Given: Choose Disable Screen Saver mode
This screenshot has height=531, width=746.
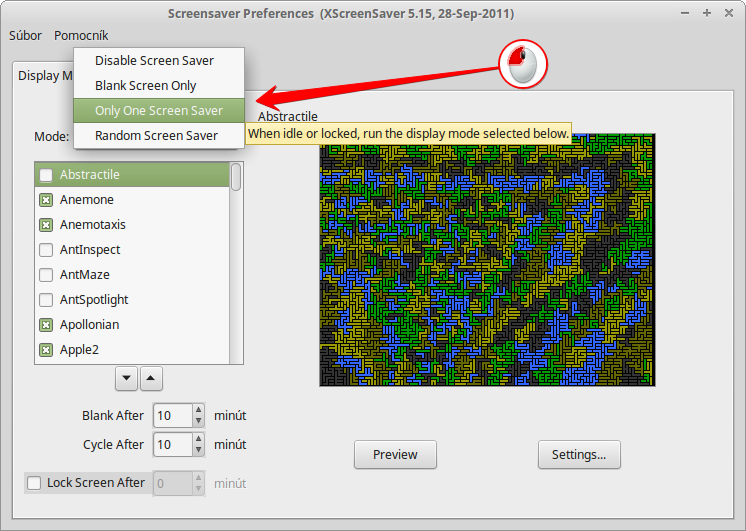Looking at the screenshot, I should tap(159, 60).
